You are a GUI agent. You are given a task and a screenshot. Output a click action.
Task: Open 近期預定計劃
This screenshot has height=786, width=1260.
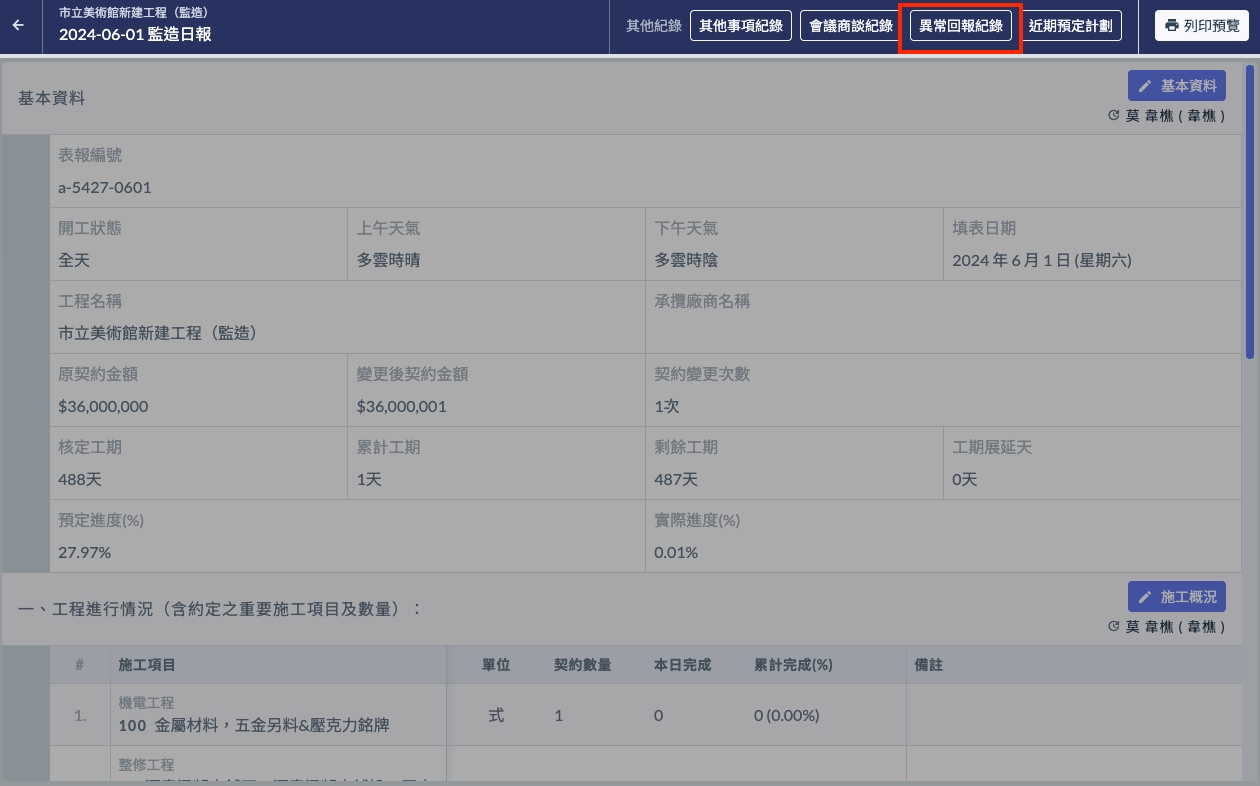click(1070, 26)
